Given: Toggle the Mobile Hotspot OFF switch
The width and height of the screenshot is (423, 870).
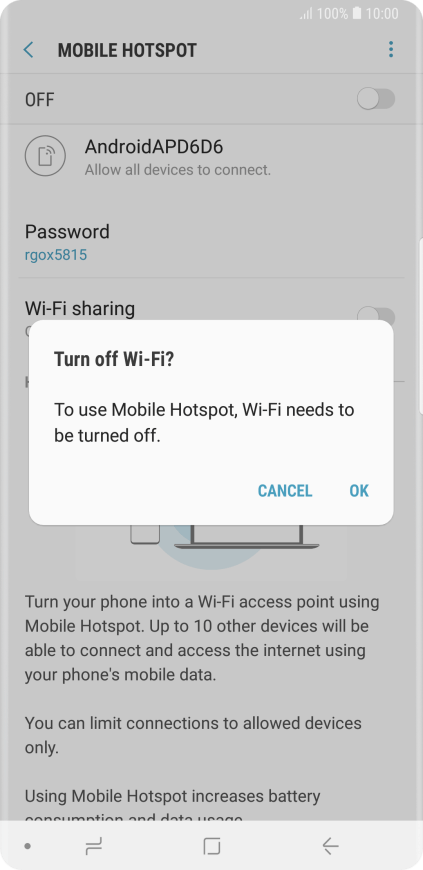Looking at the screenshot, I should [376, 99].
